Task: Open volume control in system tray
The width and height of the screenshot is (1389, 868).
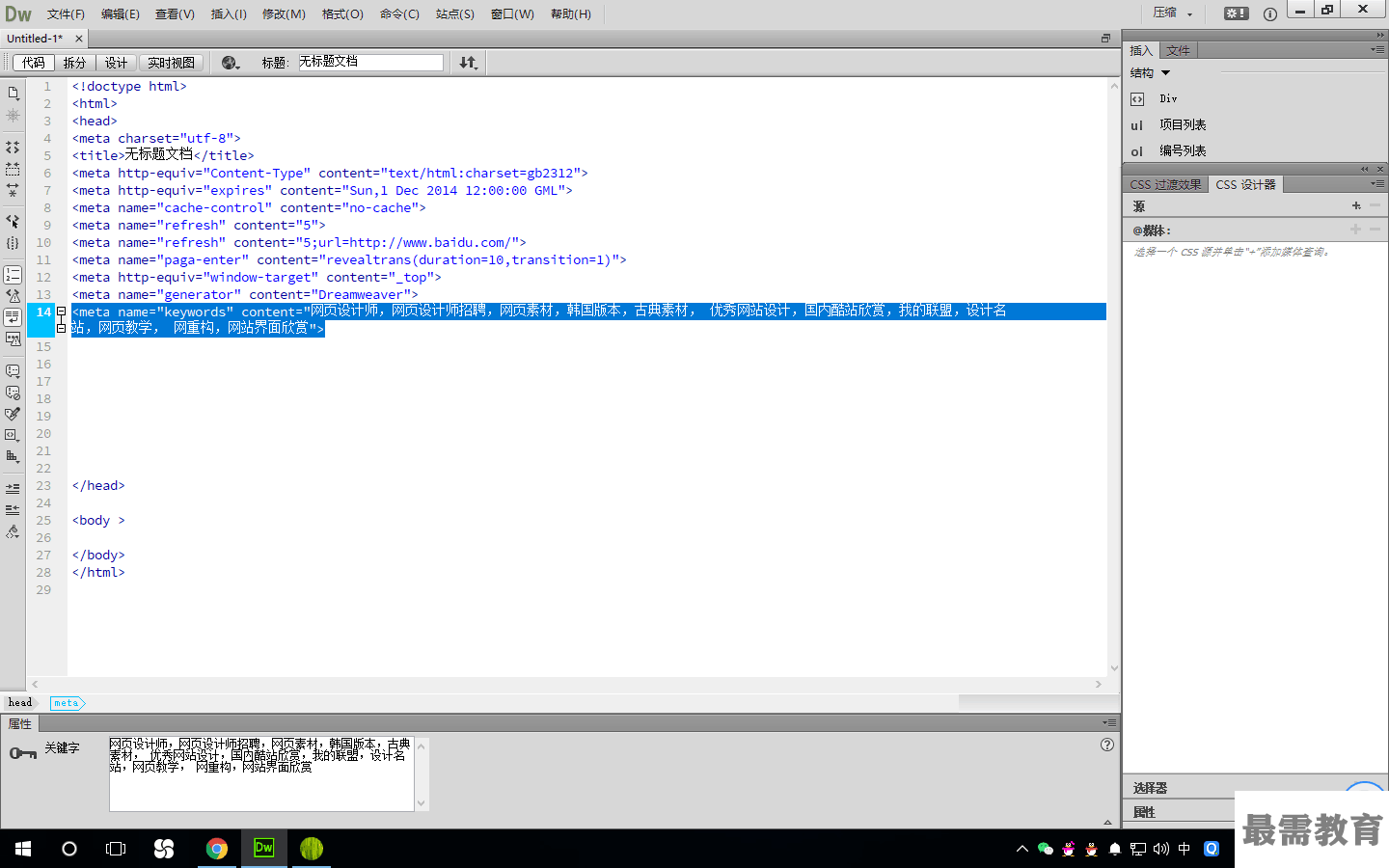Action: coord(1161,849)
